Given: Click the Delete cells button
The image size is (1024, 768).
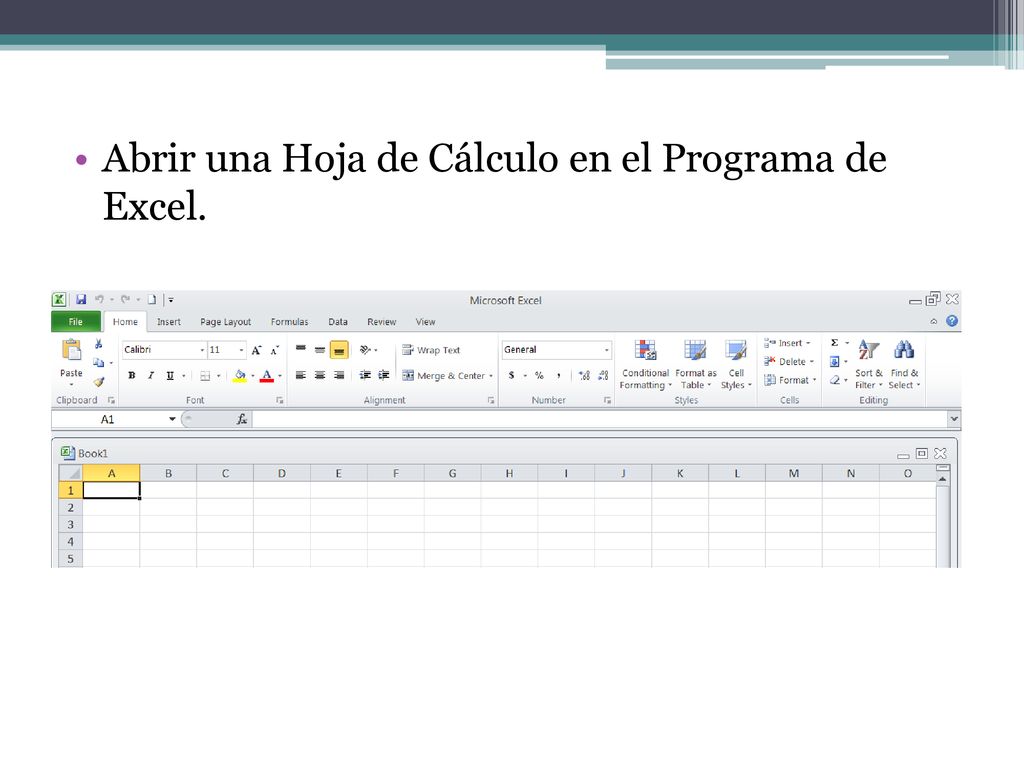Looking at the screenshot, I should (789, 362).
